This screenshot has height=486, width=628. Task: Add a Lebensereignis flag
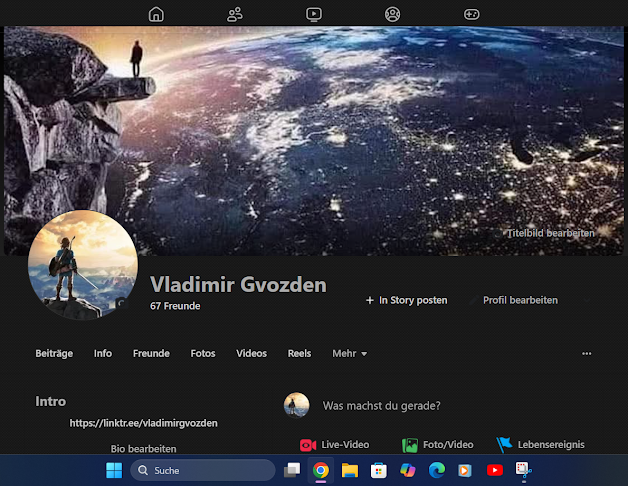tap(540, 445)
